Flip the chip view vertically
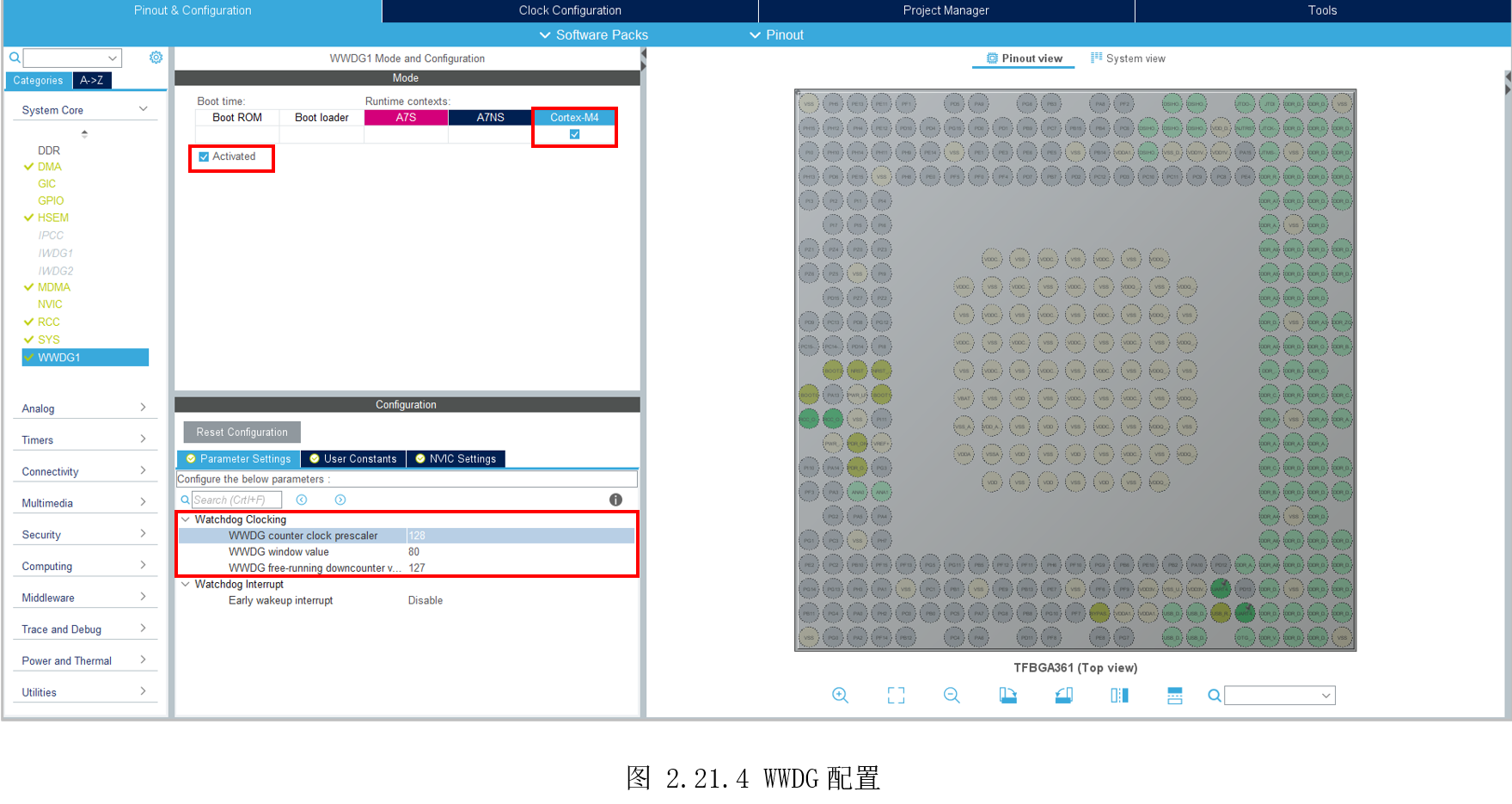Image resolution: width=1512 pixels, height=804 pixels. [1175, 696]
